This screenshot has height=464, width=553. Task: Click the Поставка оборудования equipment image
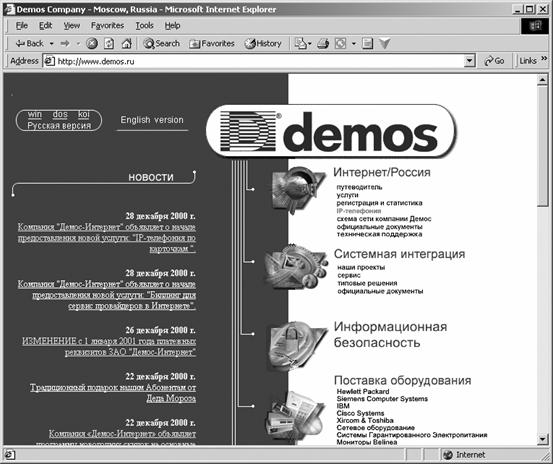point(296,416)
